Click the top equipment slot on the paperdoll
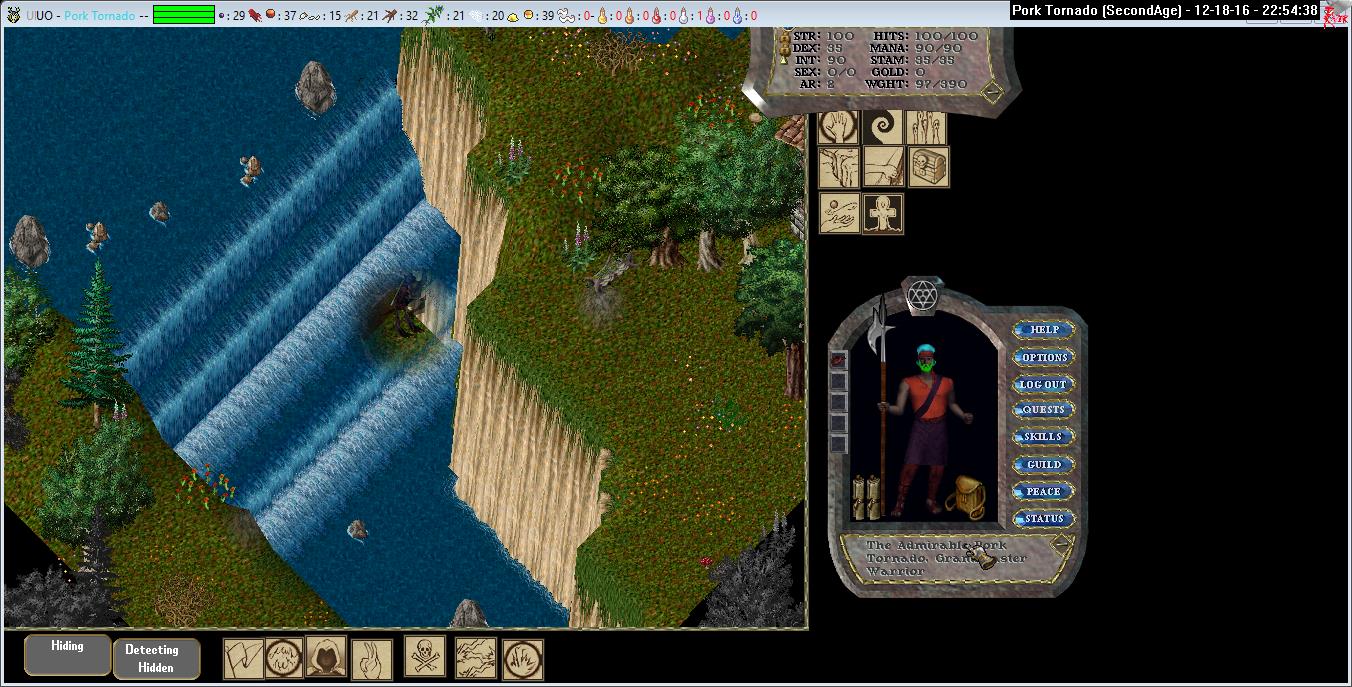The width and height of the screenshot is (1352, 687). click(x=839, y=359)
